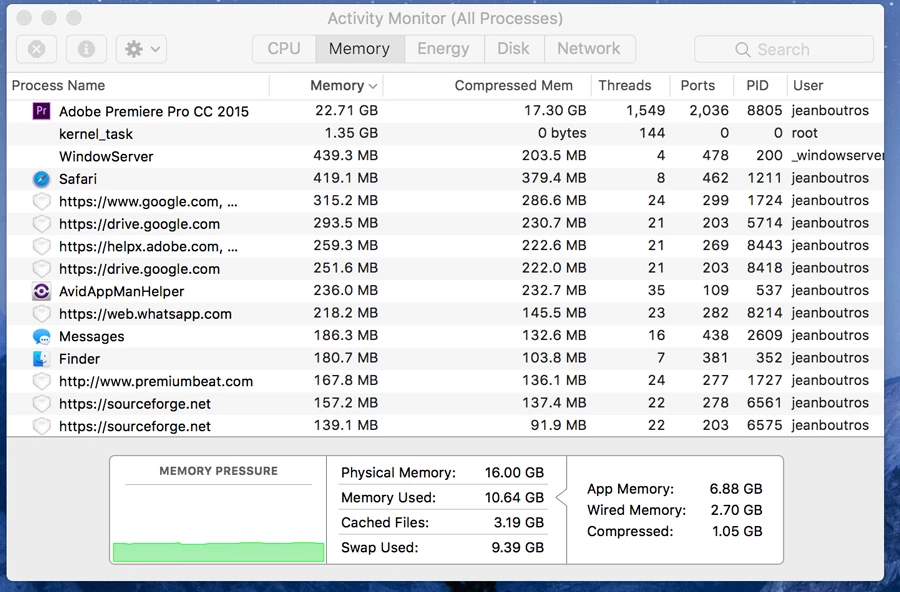This screenshot has width=900, height=592.
Task: Click the Physical Memory 16.00 GB entry
Action: (x=442, y=473)
